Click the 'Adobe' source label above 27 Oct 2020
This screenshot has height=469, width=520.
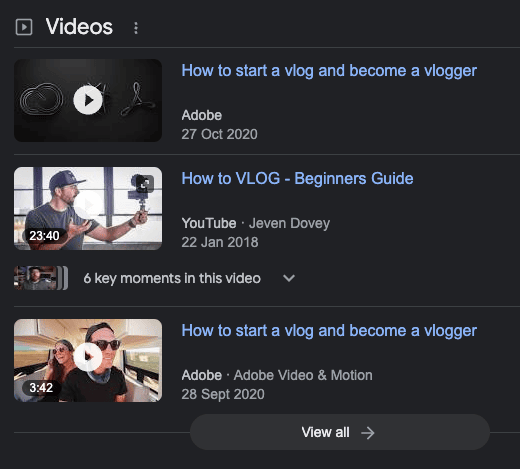pos(201,115)
